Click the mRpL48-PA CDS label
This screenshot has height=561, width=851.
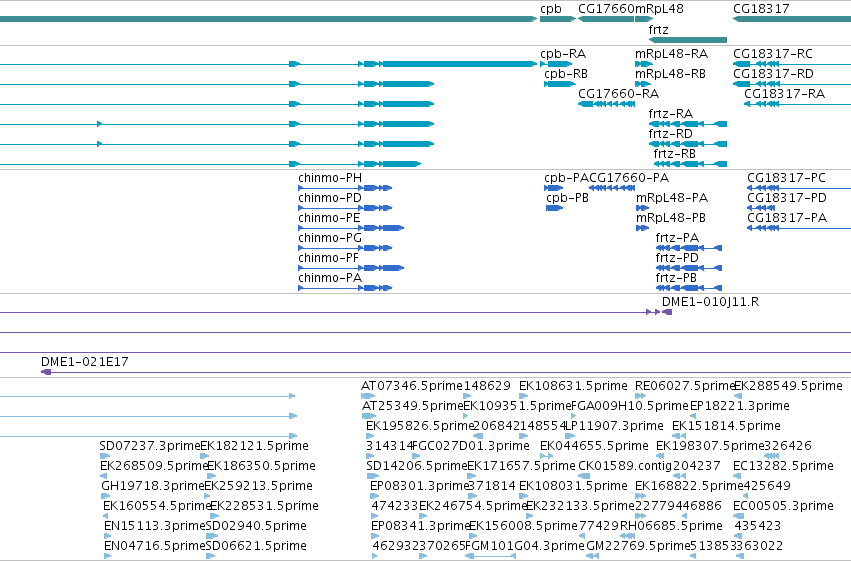tap(672, 198)
